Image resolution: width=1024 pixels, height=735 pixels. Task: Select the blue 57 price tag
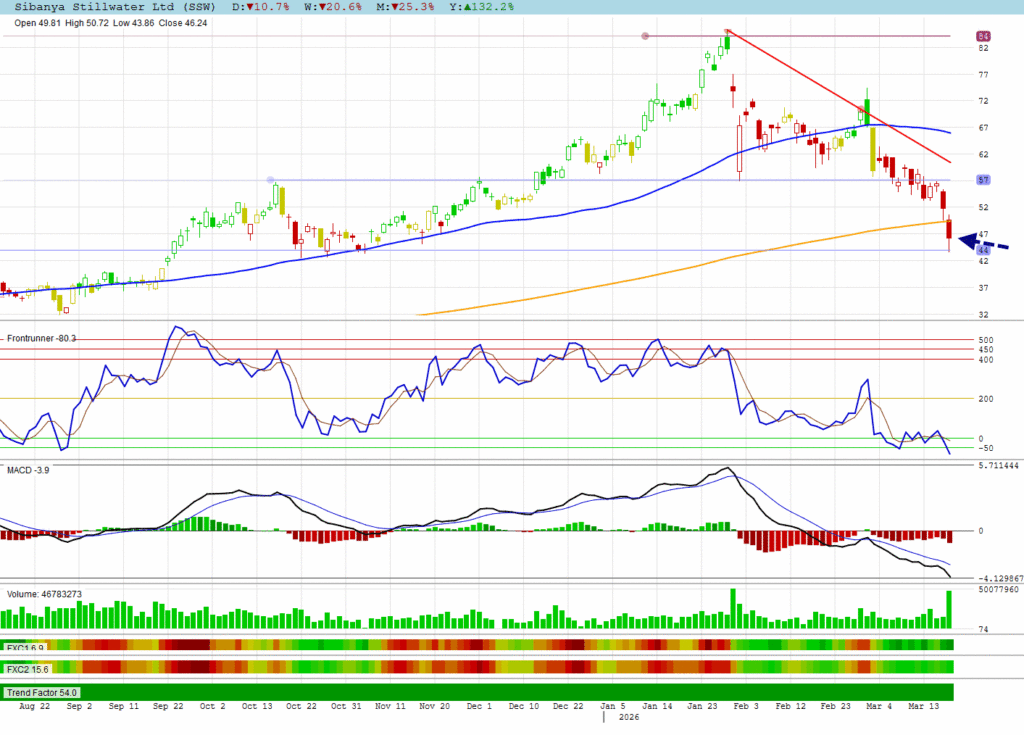click(983, 180)
